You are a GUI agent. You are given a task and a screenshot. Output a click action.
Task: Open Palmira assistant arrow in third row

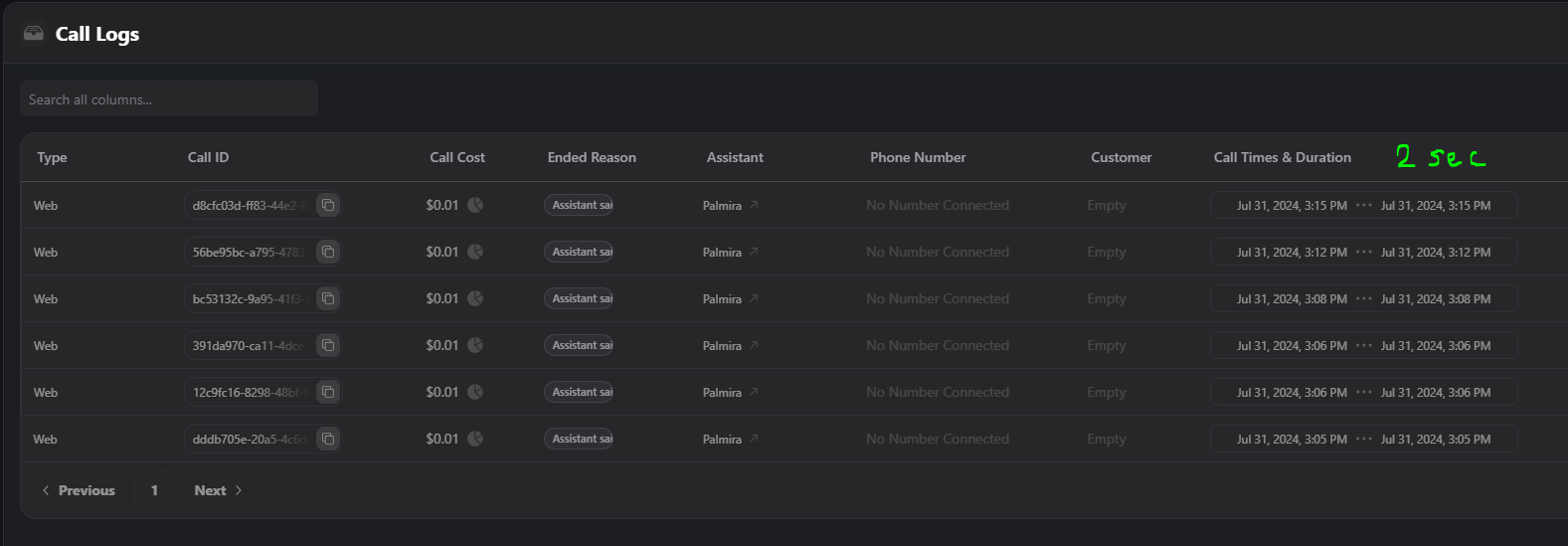pos(754,298)
